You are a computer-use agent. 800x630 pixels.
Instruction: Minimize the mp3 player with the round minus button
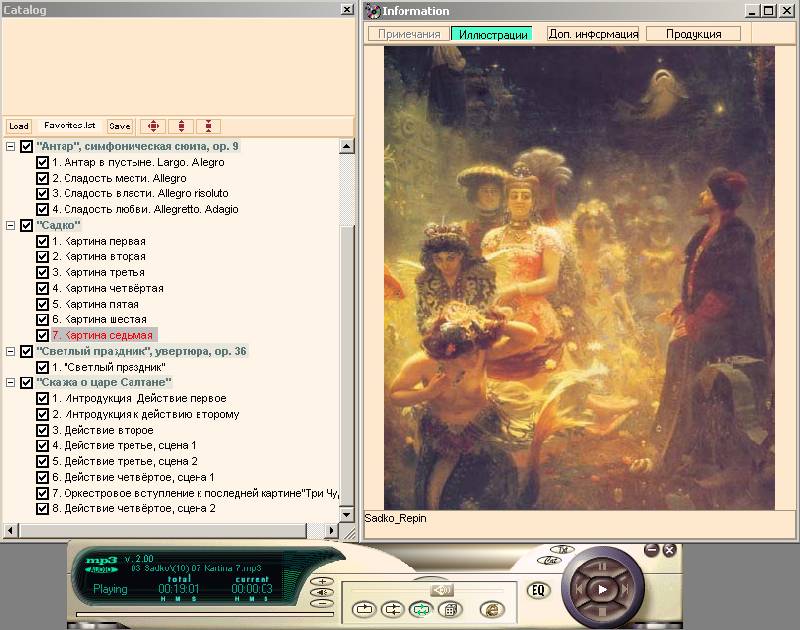652,550
